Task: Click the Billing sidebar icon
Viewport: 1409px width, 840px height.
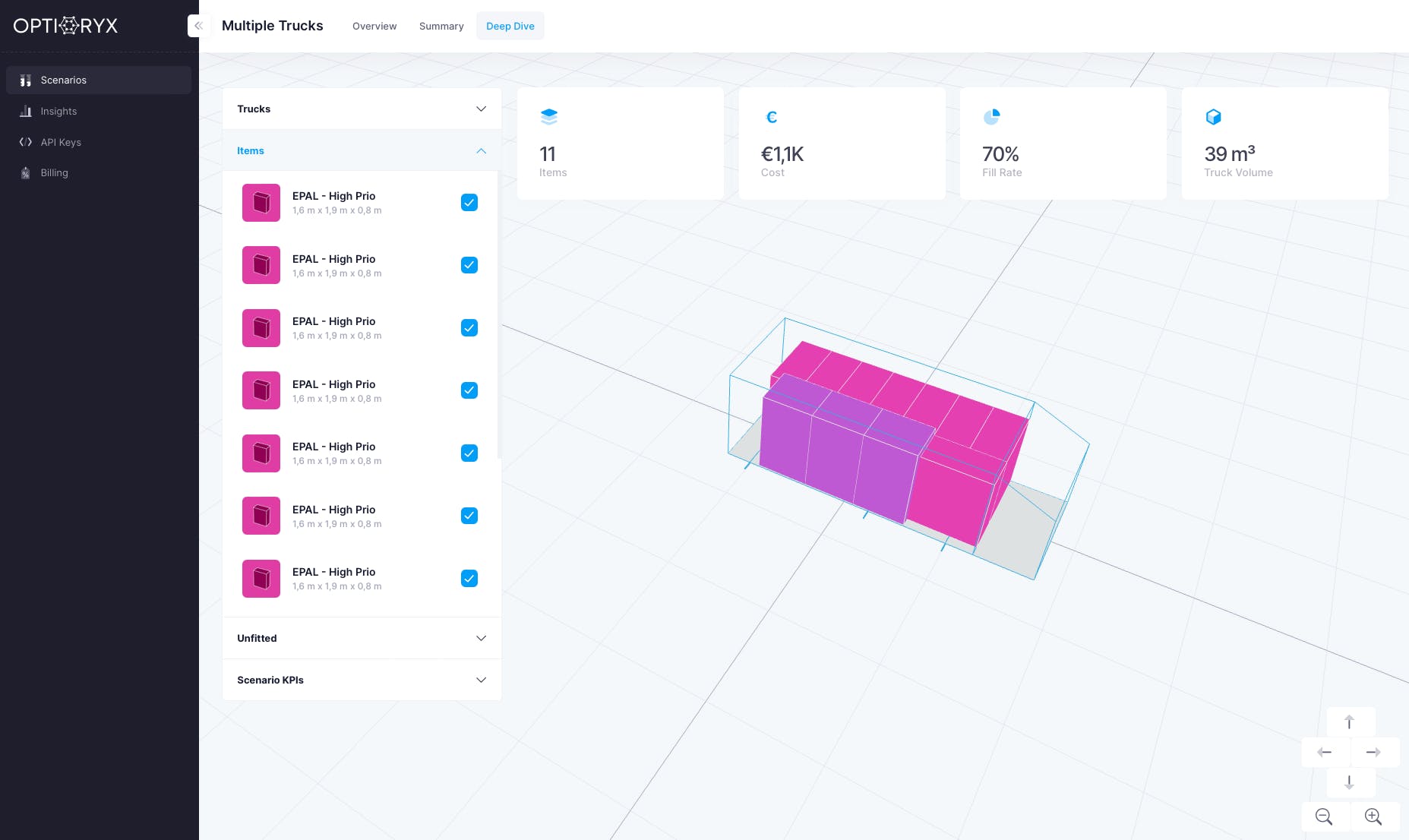Action: [25, 173]
